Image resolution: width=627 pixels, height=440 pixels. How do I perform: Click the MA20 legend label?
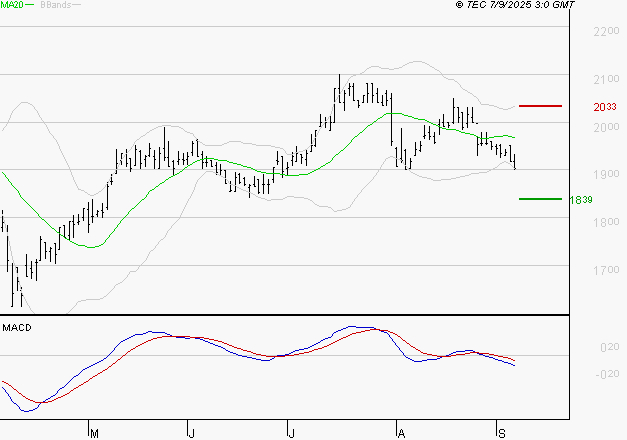point(13,6)
